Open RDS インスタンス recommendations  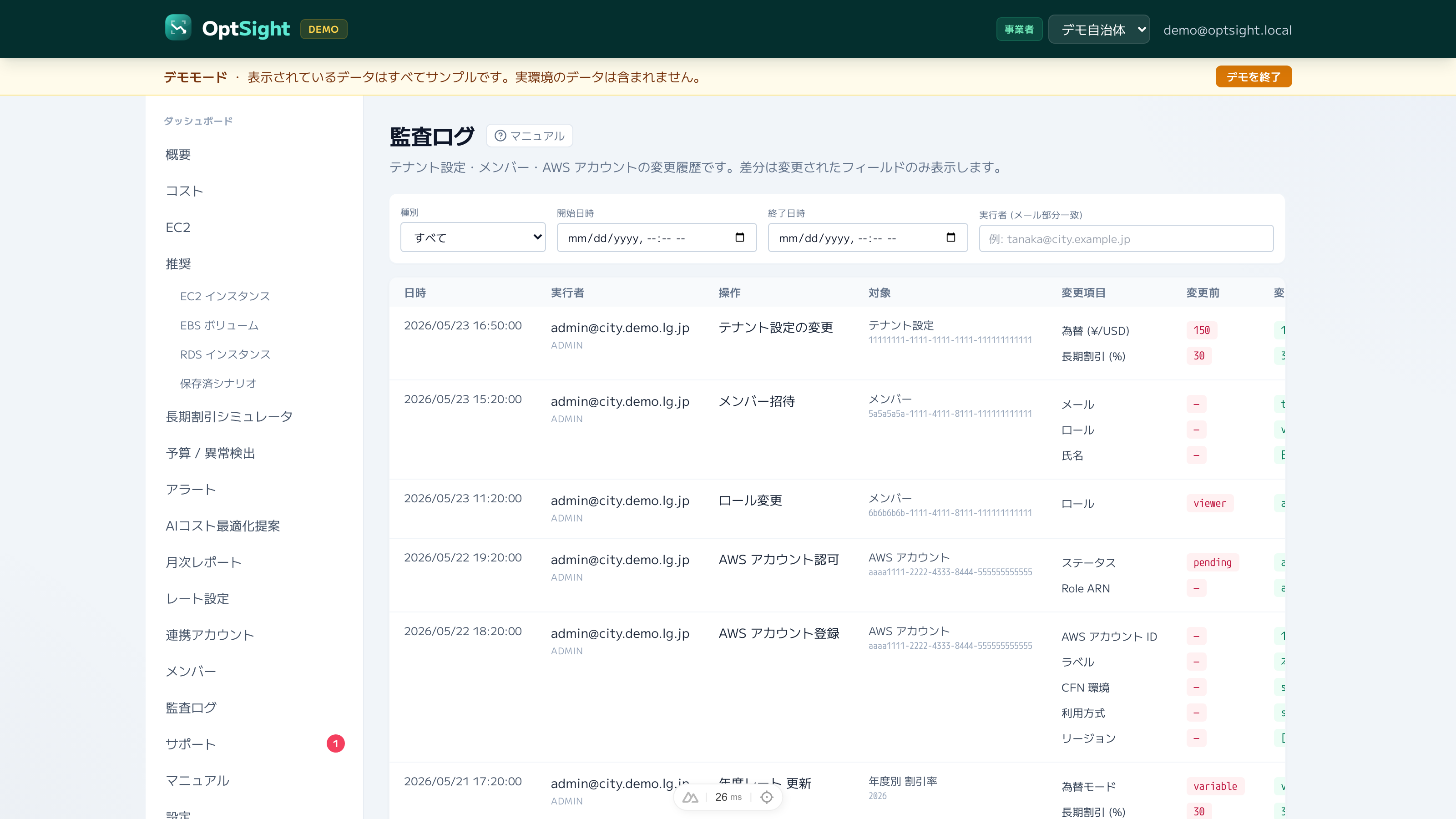pyautogui.click(x=225, y=354)
